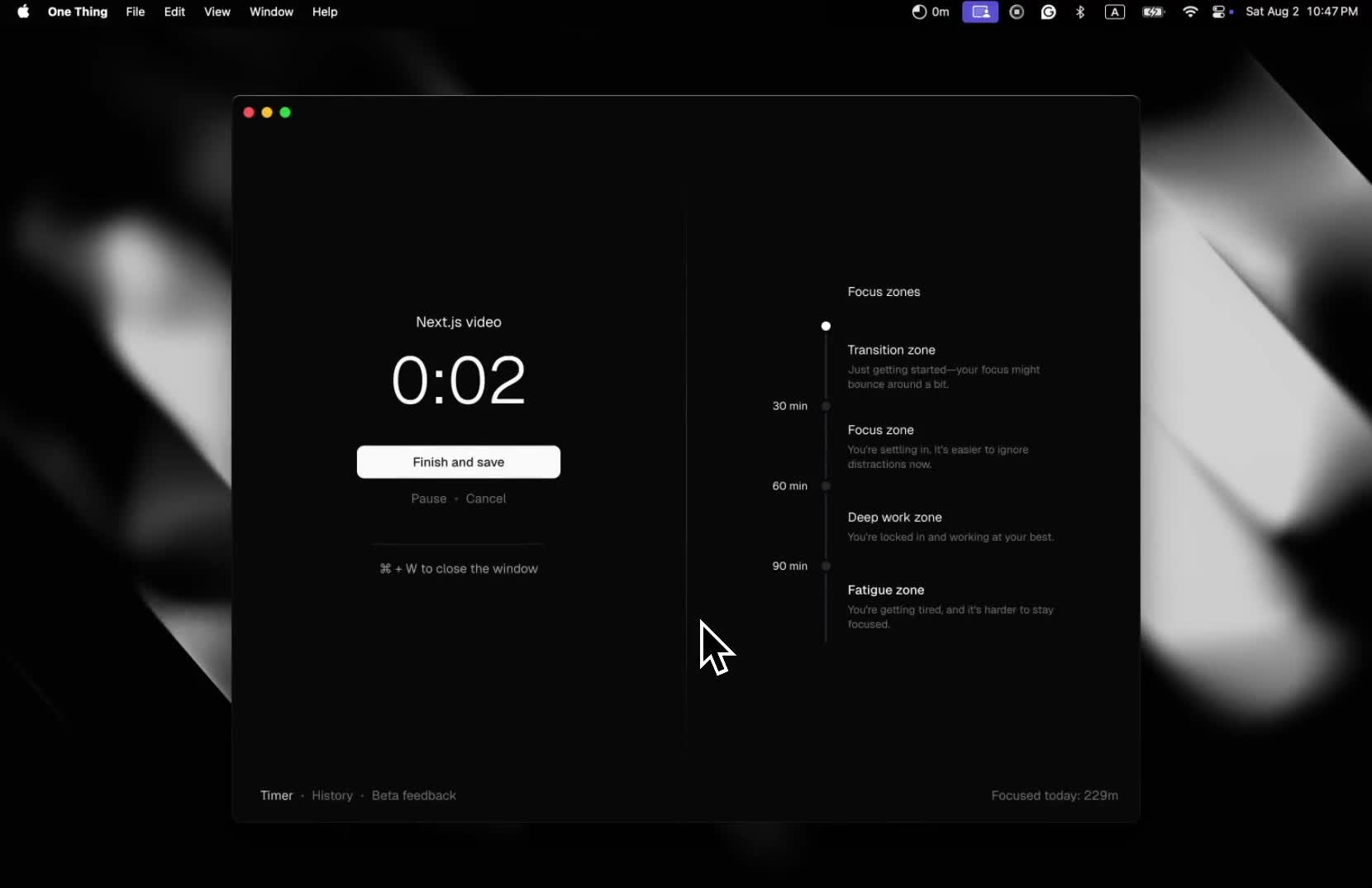Open the Edit menu

(x=174, y=12)
